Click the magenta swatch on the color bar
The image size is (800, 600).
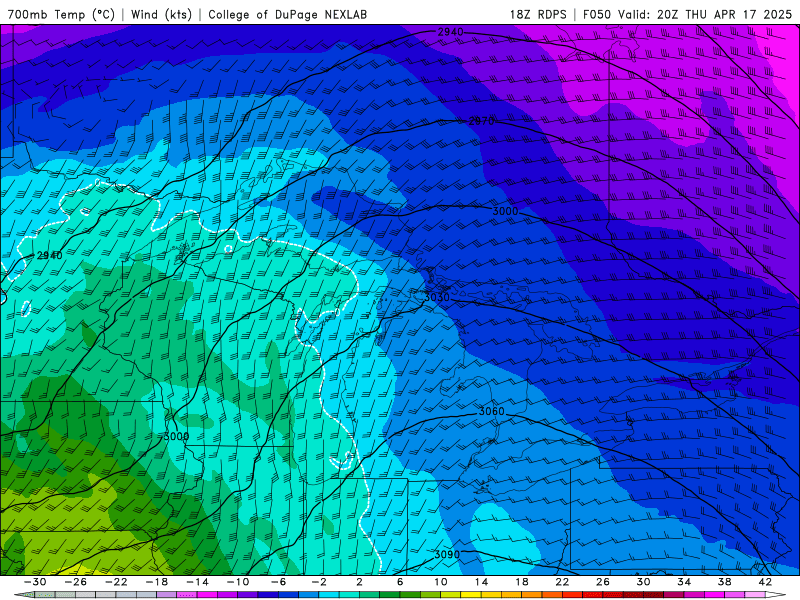click(207, 594)
